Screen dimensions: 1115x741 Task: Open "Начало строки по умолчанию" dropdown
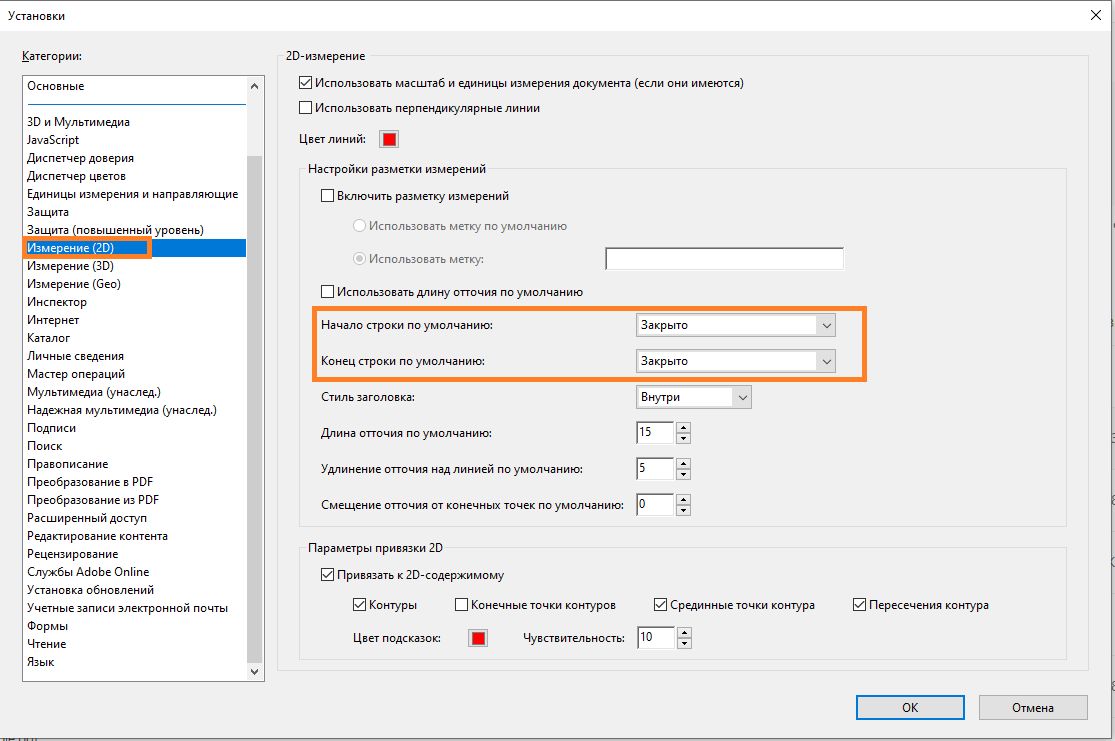pyautogui.click(x=735, y=325)
